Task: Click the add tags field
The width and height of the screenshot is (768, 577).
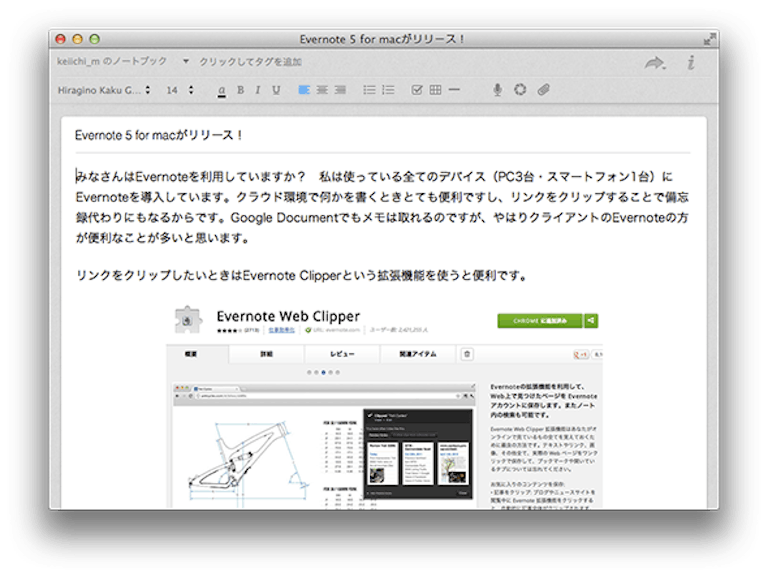Action: (250, 62)
